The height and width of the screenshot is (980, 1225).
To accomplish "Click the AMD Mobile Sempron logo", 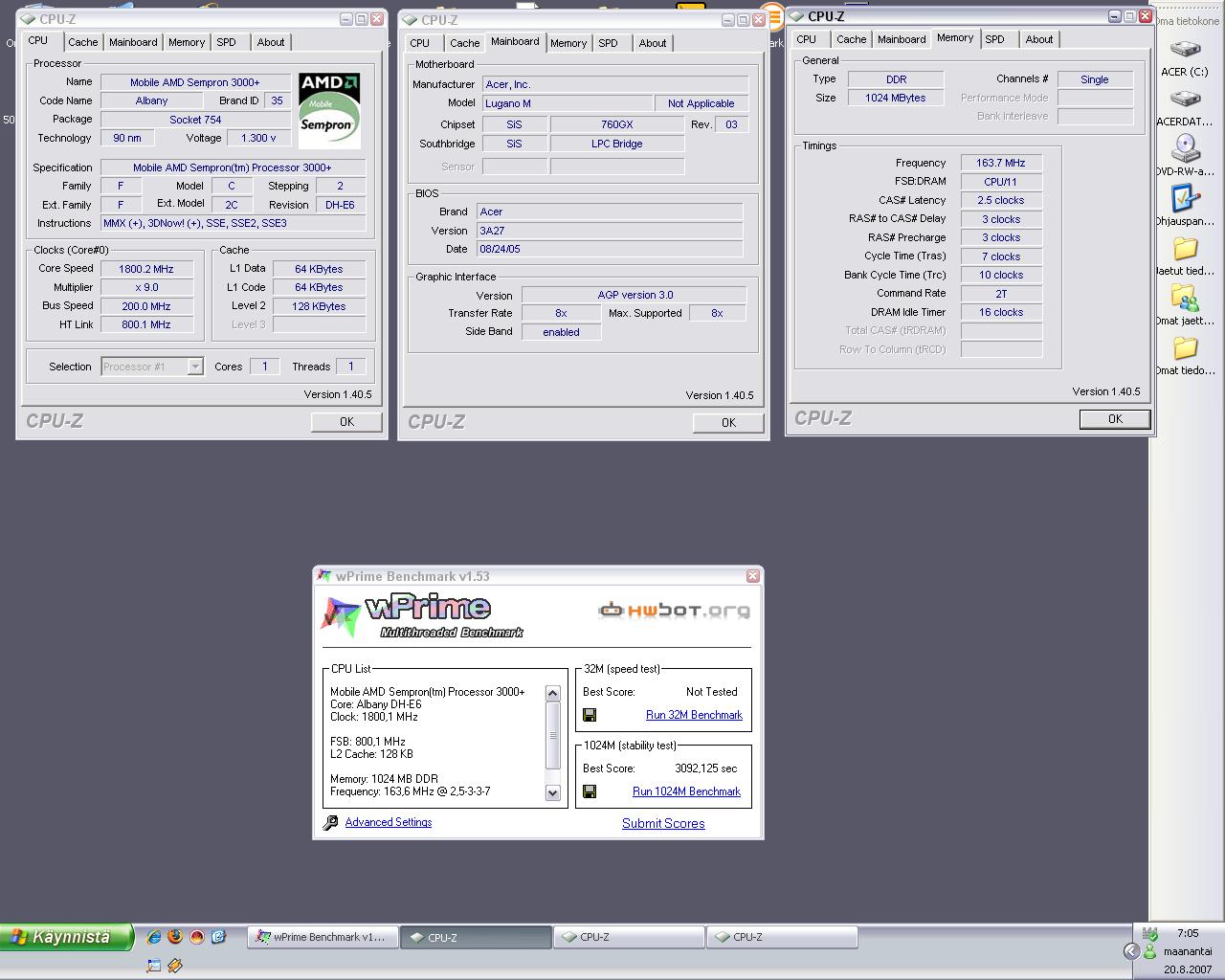I will [x=329, y=110].
